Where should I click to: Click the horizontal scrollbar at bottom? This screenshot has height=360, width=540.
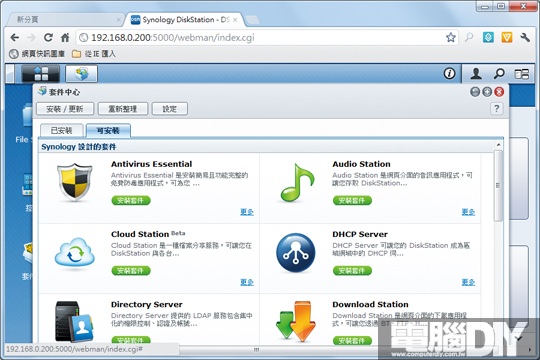(x=256, y=350)
